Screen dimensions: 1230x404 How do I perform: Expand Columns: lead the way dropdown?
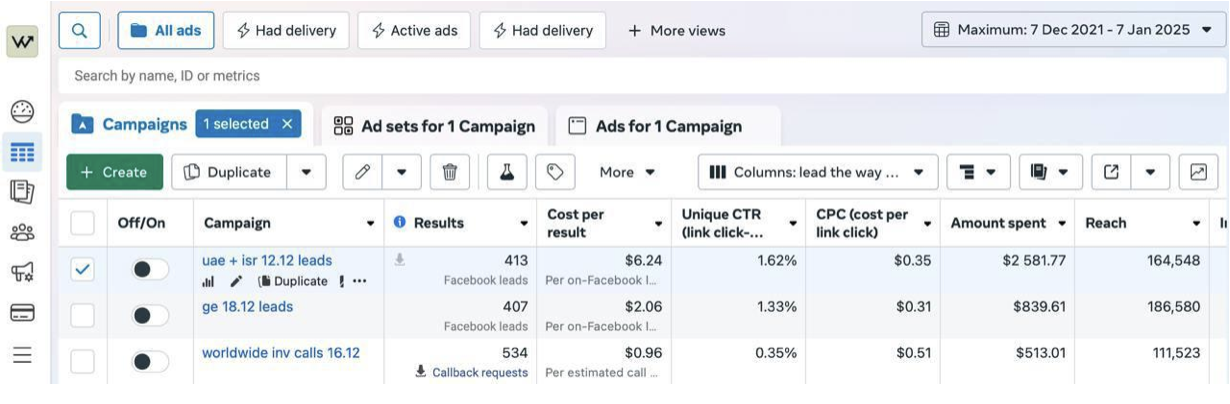click(x=818, y=172)
